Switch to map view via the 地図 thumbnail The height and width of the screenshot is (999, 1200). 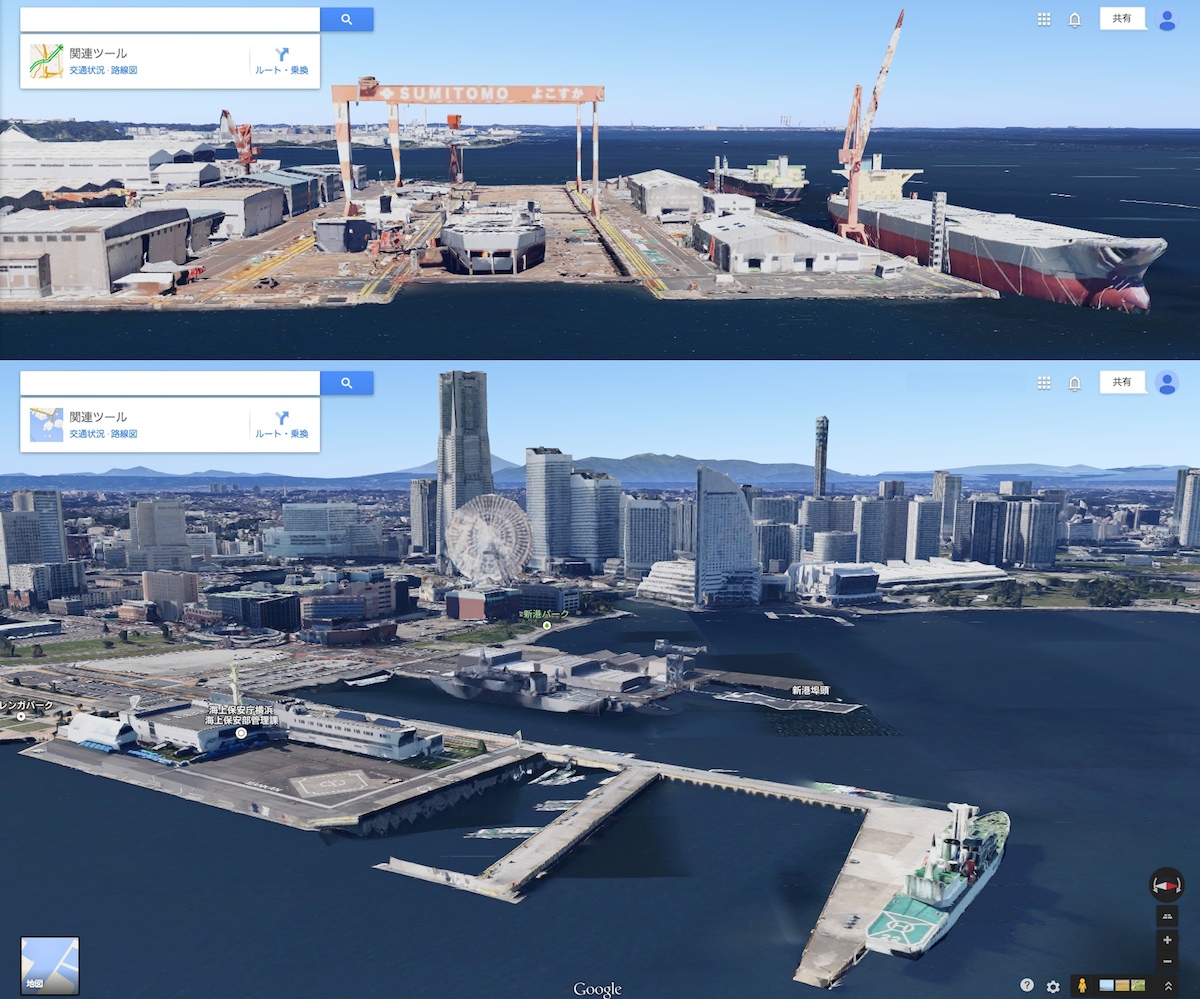click(50, 965)
